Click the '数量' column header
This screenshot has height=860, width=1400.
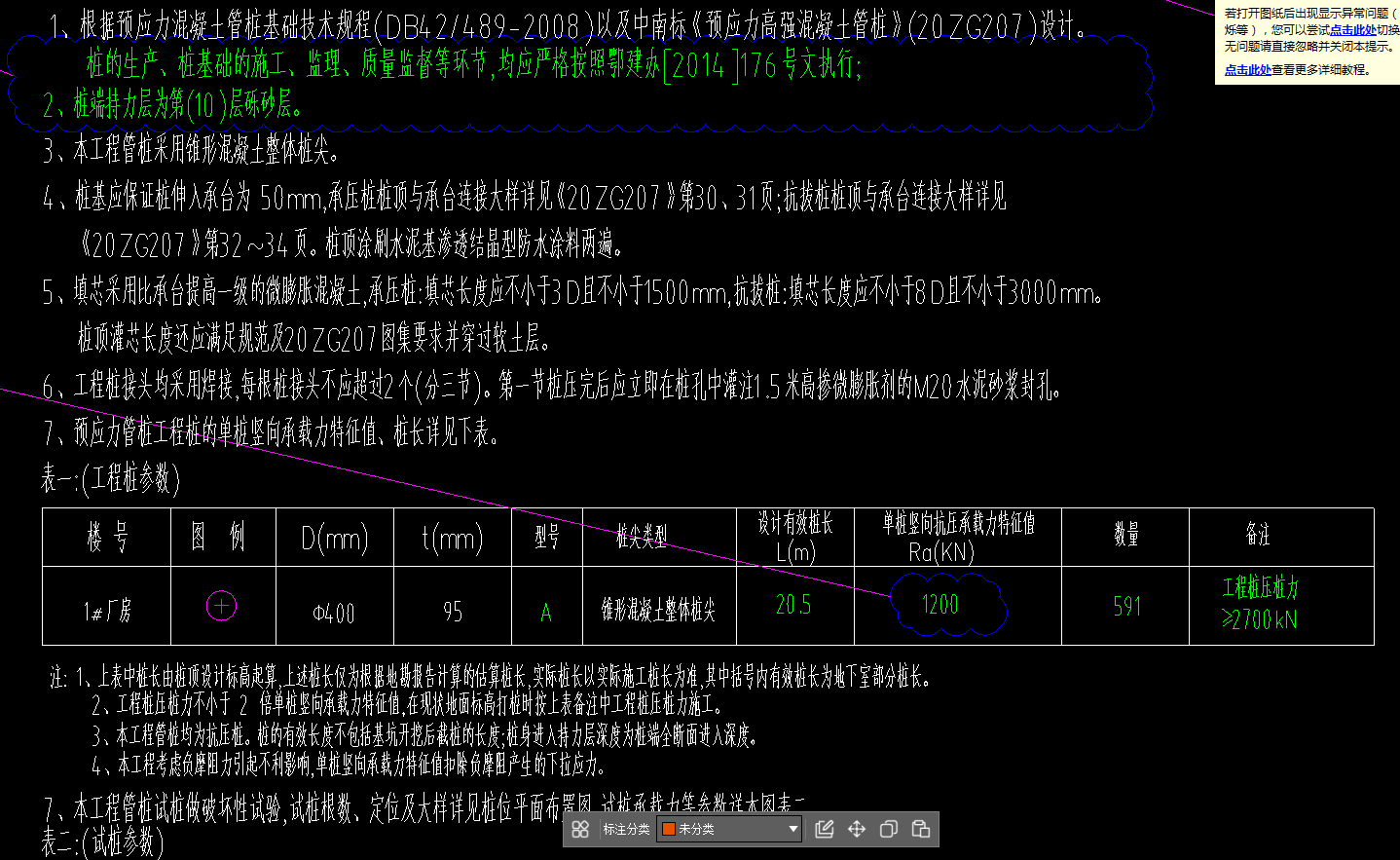tap(1126, 534)
